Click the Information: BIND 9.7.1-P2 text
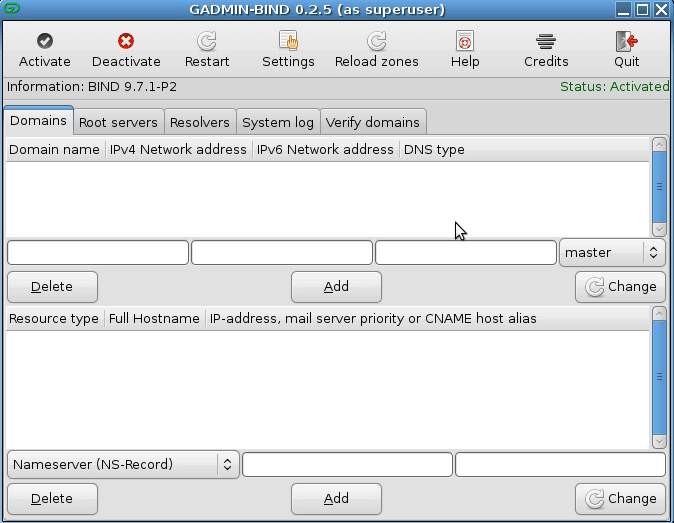This screenshot has height=523, width=674. tap(92, 87)
